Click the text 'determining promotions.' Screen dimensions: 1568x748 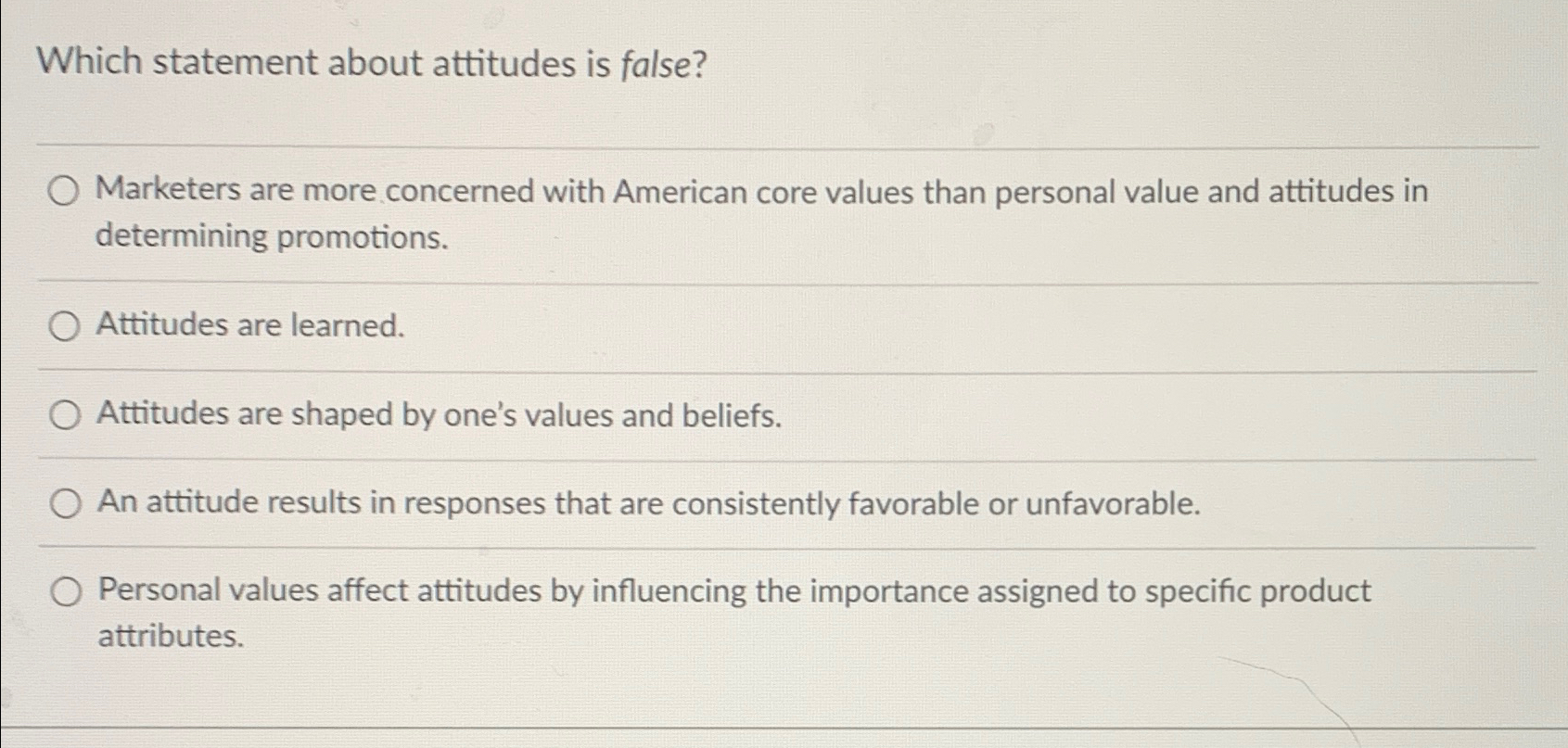tap(271, 237)
